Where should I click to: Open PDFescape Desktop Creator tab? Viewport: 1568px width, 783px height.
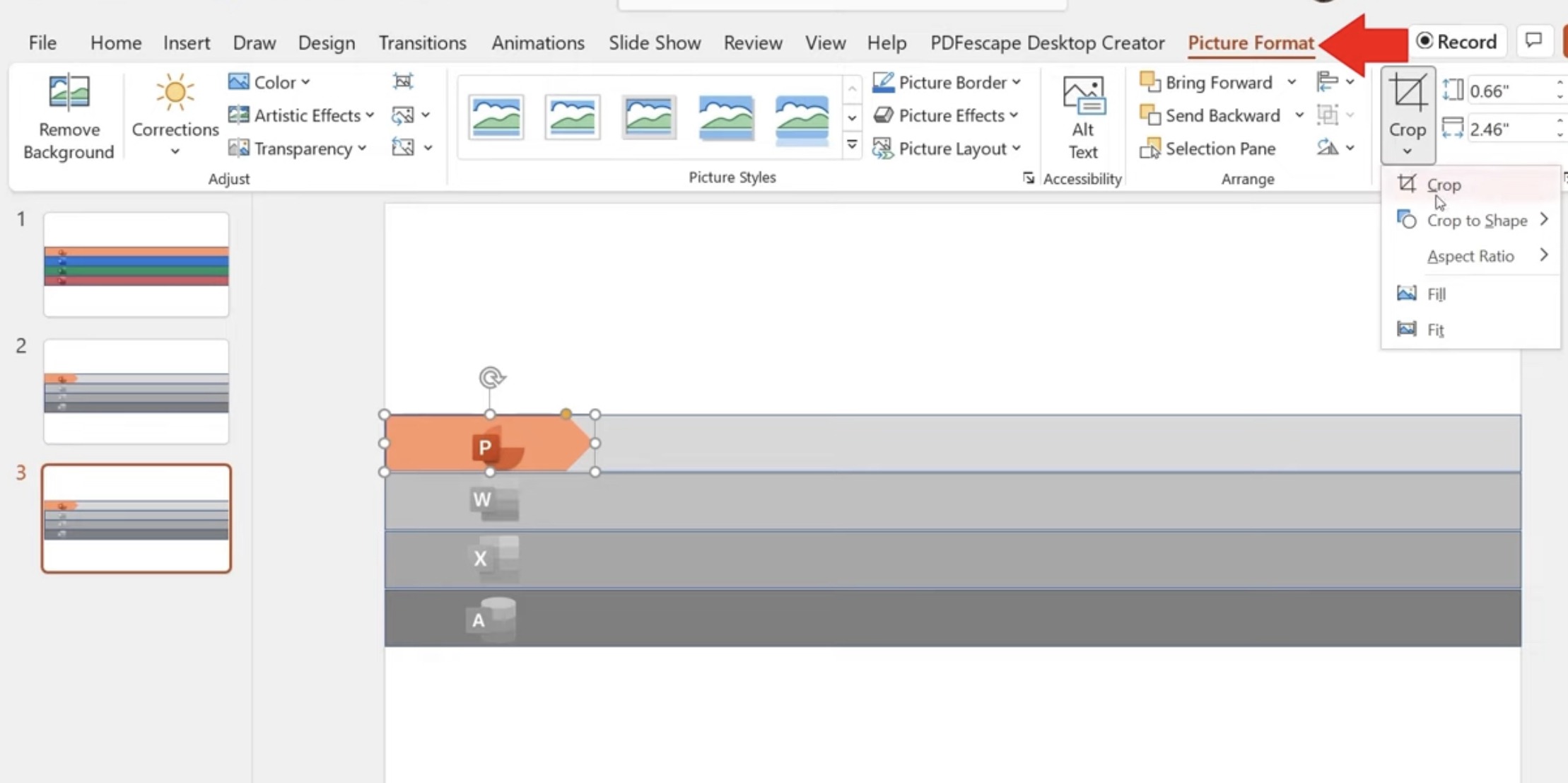click(1047, 42)
